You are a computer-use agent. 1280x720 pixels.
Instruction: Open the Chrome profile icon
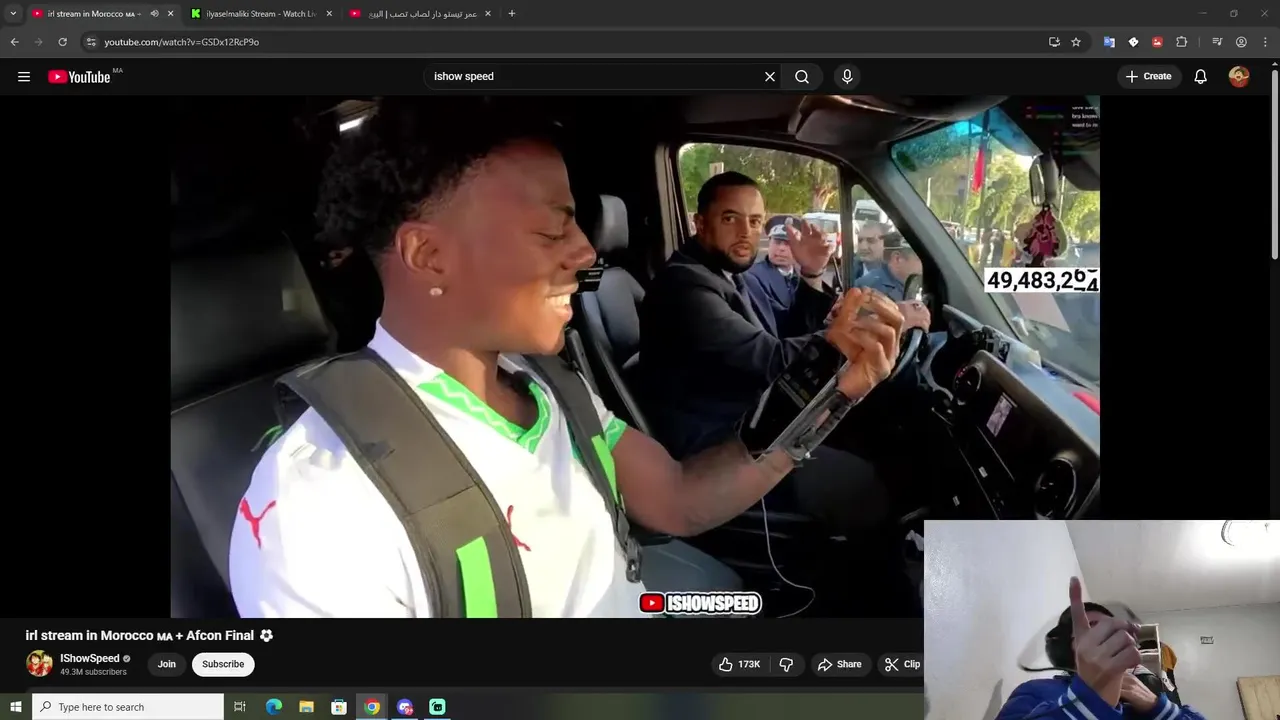[1241, 42]
